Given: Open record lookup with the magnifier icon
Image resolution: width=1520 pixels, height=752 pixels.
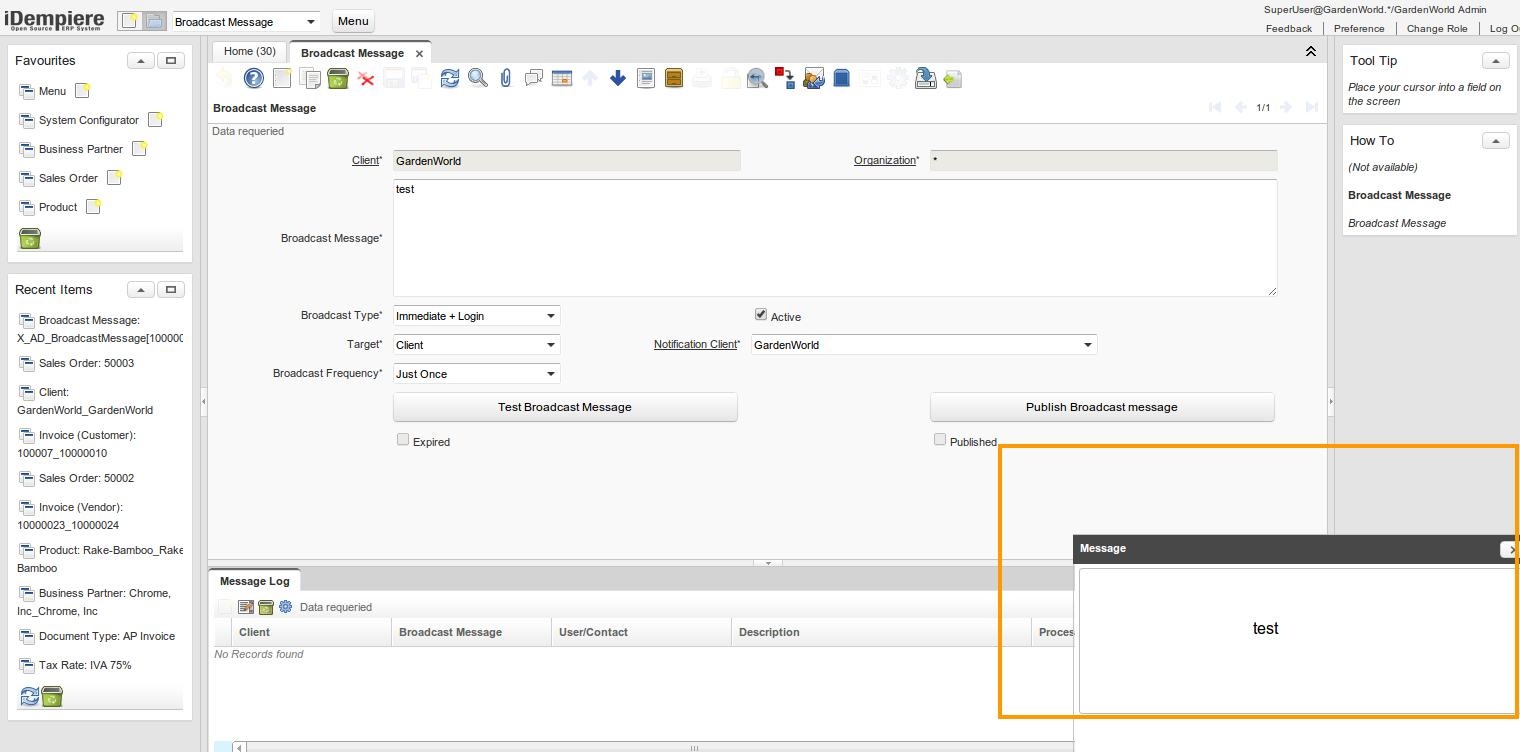Looking at the screenshot, I should coord(478,78).
